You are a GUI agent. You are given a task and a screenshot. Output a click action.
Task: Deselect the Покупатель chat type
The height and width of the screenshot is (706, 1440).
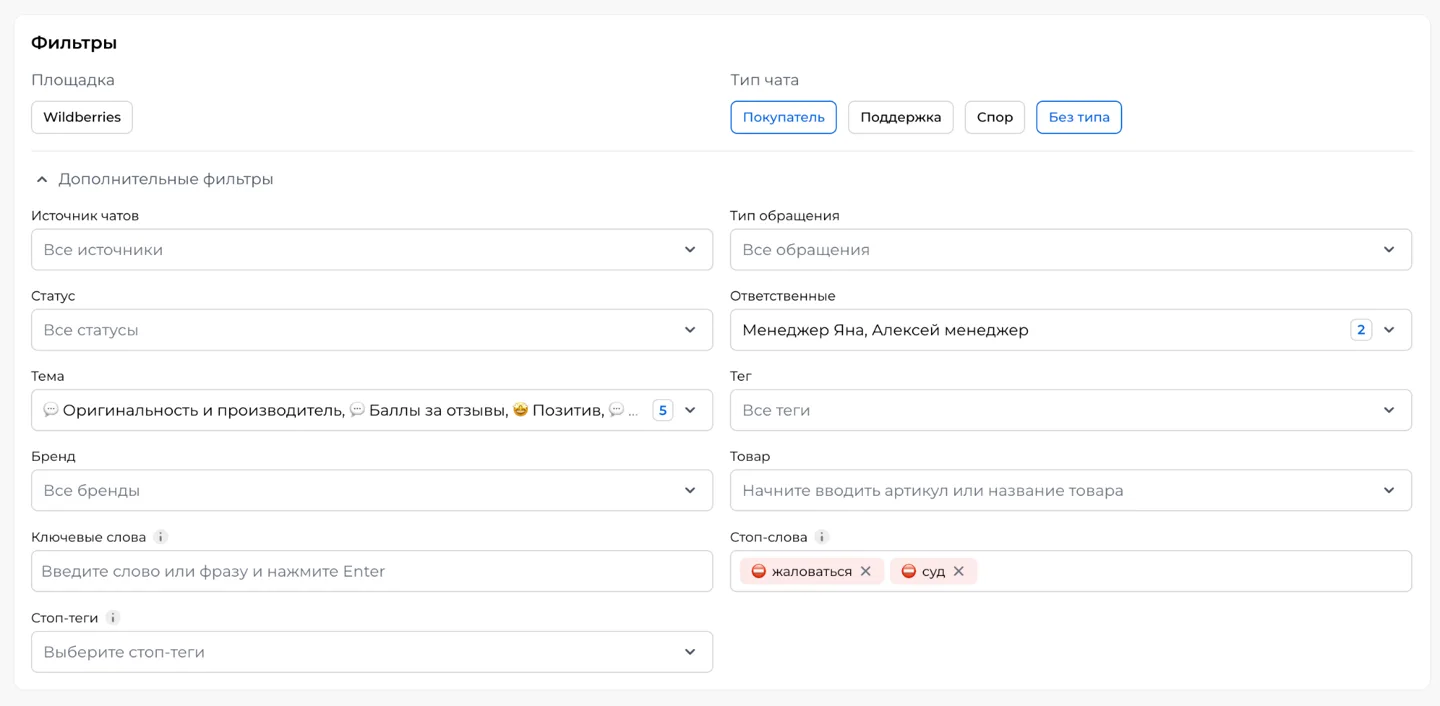point(784,117)
